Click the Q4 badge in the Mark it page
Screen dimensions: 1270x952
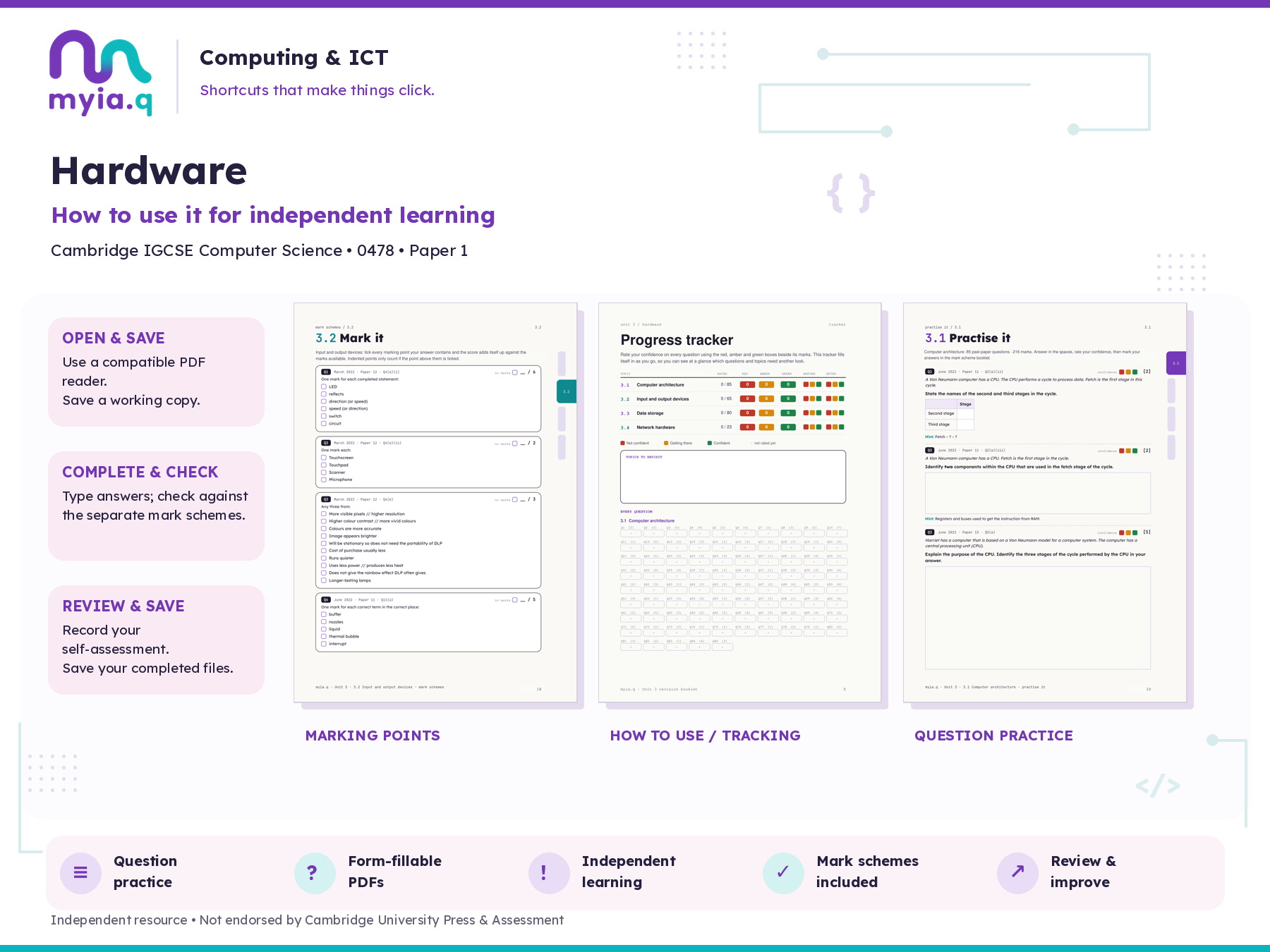click(326, 599)
